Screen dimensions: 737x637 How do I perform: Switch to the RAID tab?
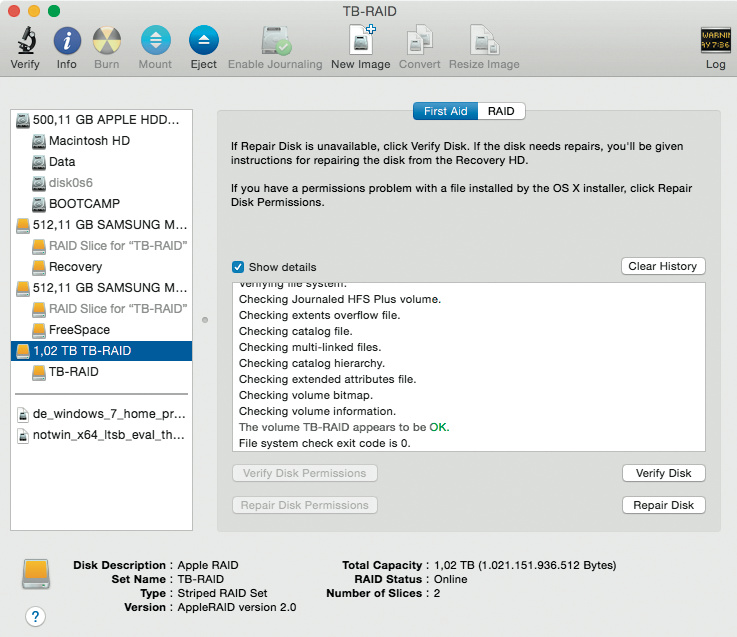[501, 111]
